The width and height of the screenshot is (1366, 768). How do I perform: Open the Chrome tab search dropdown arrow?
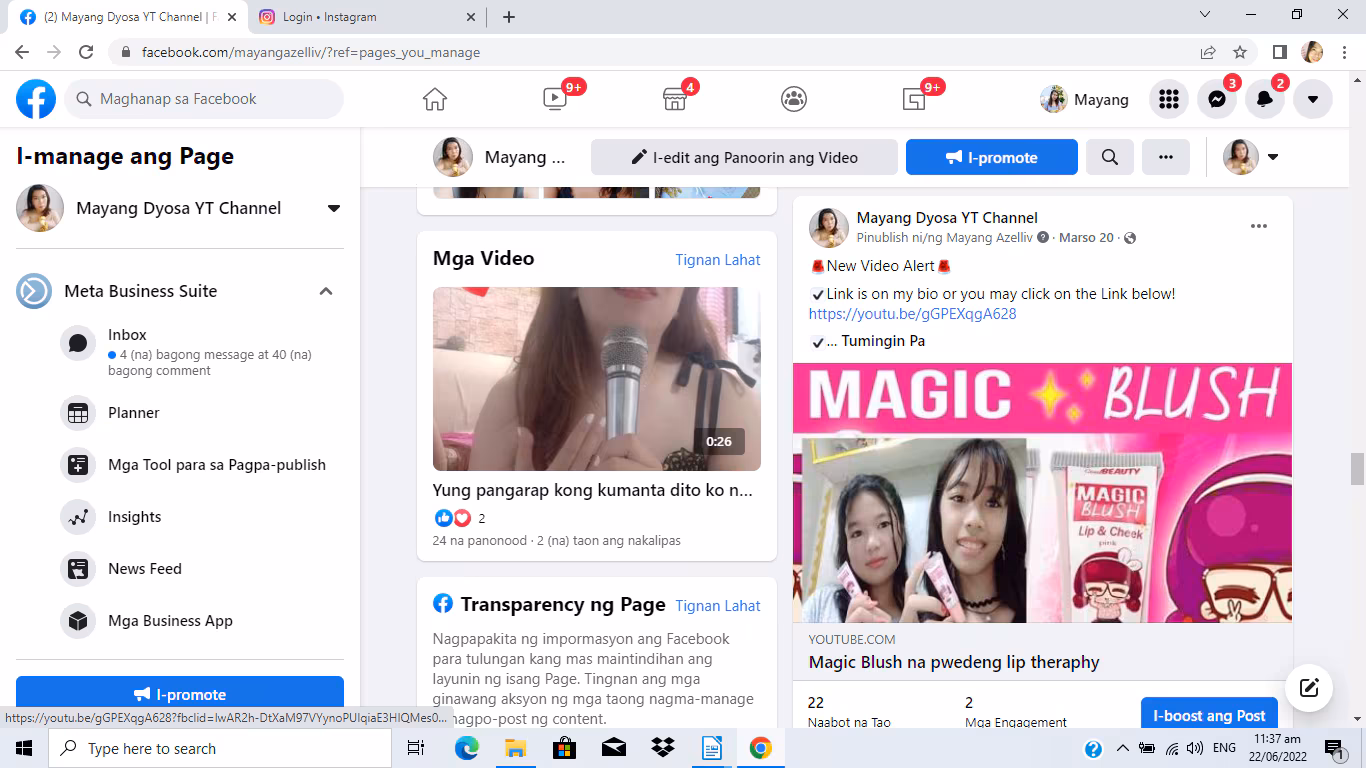(x=1205, y=15)
